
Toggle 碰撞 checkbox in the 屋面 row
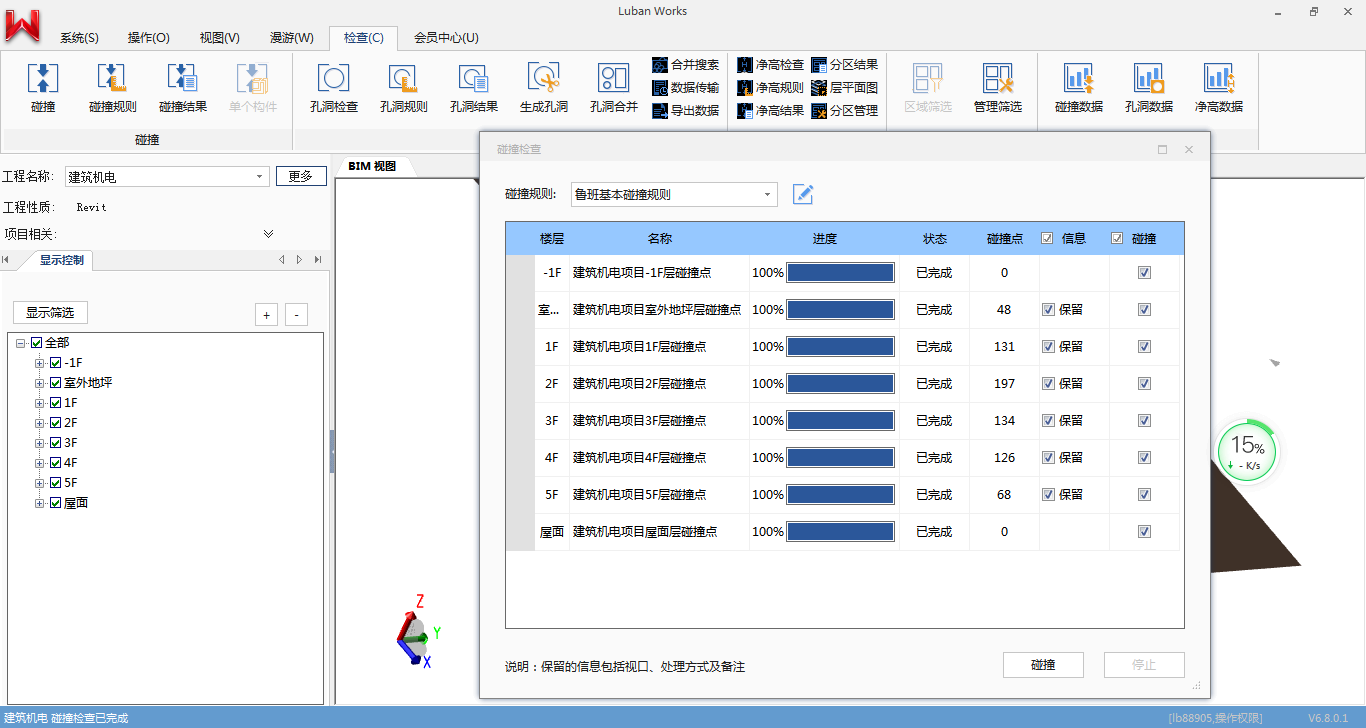pyautogui.click(x=1145, y=532)
